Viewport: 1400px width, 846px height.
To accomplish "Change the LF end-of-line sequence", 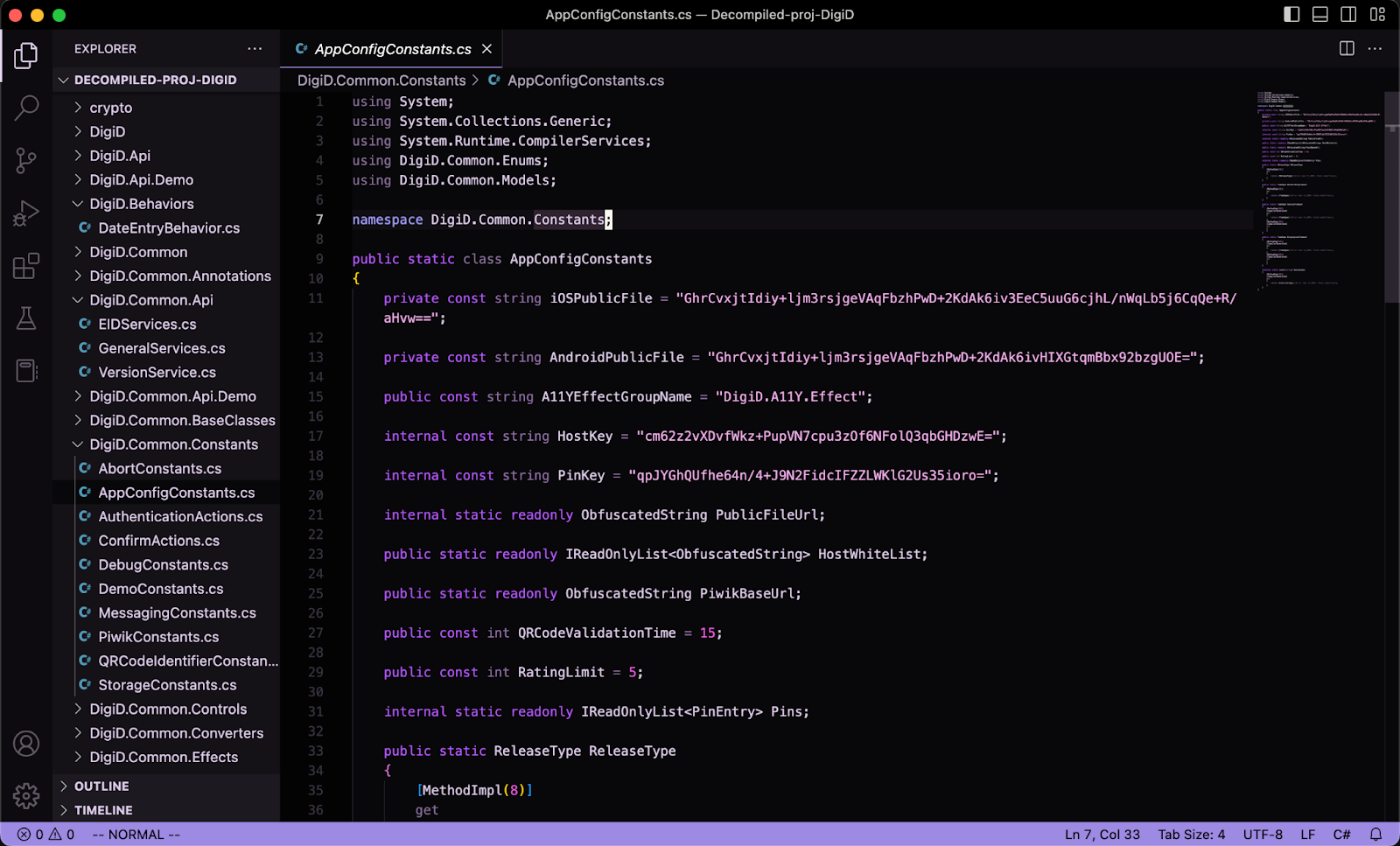I will 1308,835.
